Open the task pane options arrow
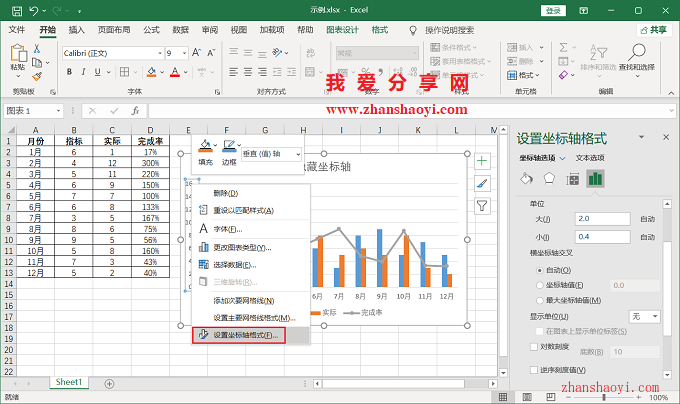Screen dimensions: 680x404 coord(641,137)
